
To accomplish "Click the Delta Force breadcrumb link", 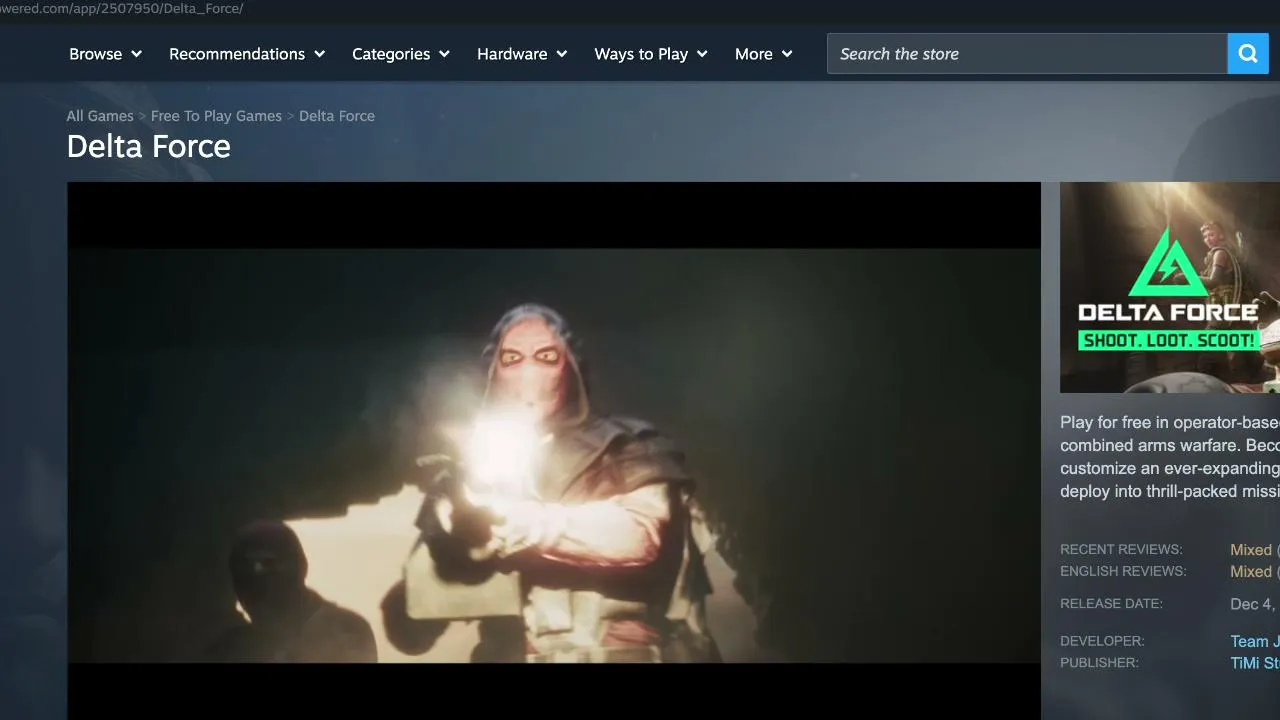I will (x=337, y=116).
